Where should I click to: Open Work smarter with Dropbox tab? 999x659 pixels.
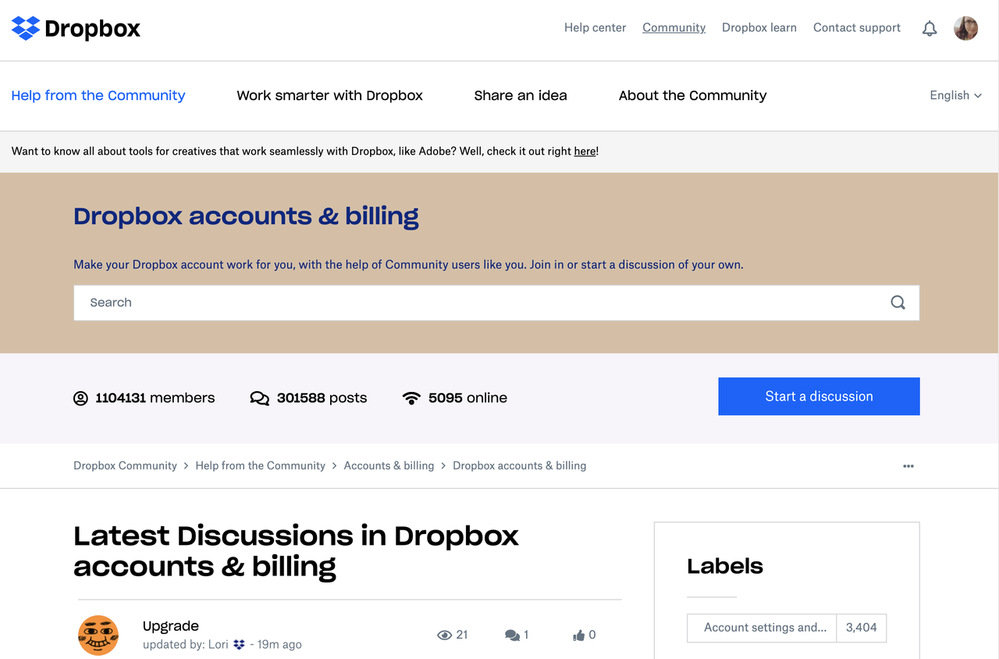click(329, 95)
